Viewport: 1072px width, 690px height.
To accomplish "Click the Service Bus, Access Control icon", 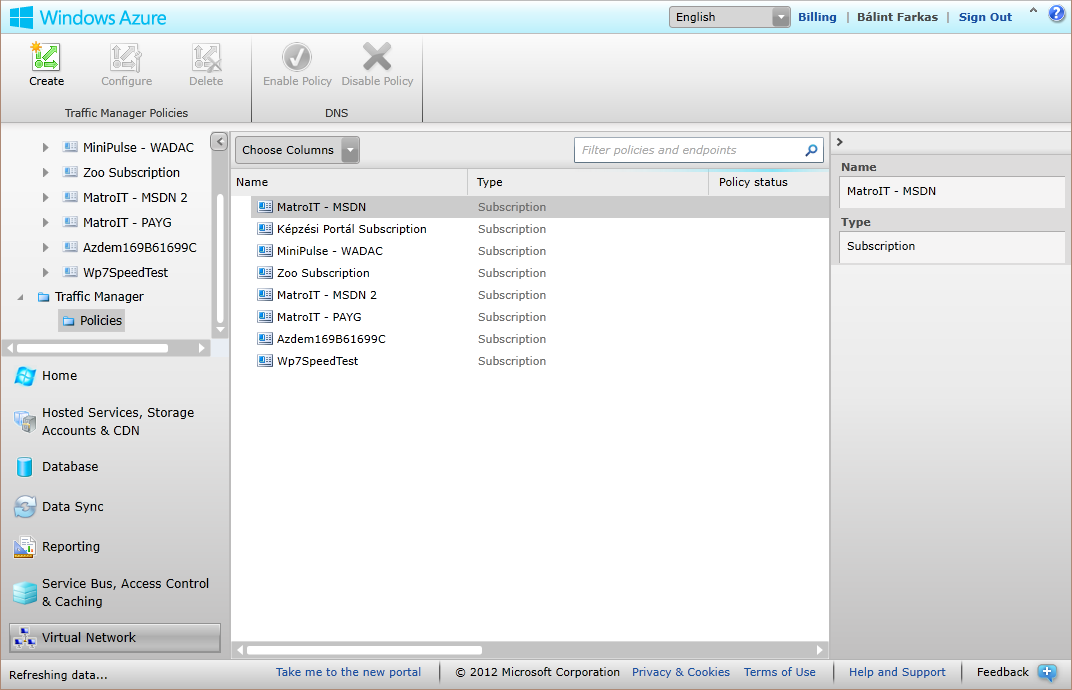I will (x=25, y=593).
